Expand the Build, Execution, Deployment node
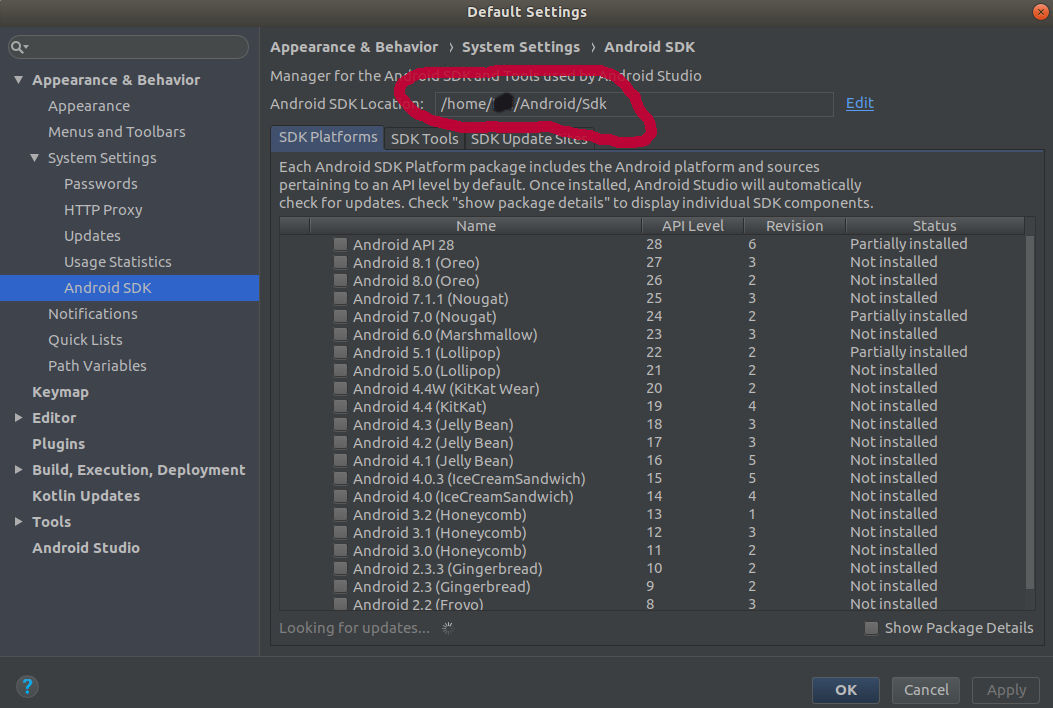The height and width of the screenshot is (708, 1053). click(x=18, y=470)
